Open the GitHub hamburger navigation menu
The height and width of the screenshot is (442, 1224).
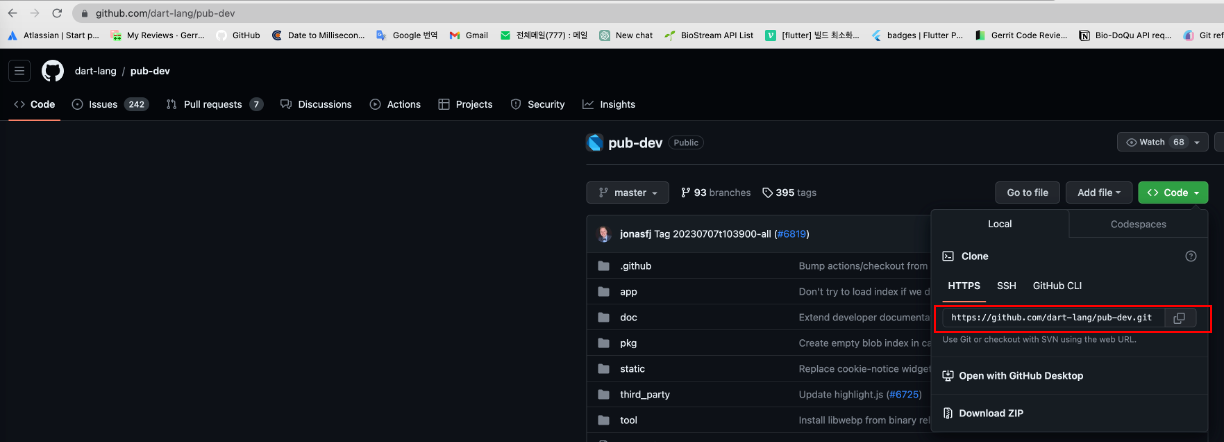coord(19,71)
